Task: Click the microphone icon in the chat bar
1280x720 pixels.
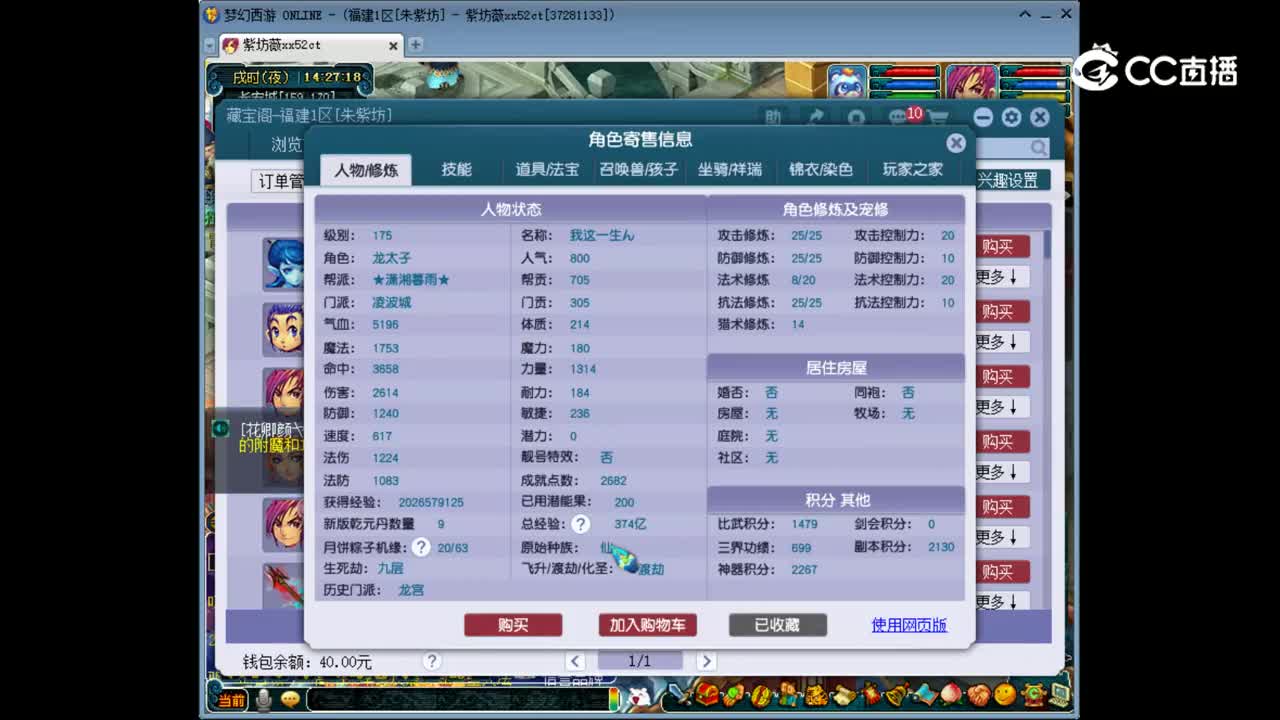Action: coord(264,699)
